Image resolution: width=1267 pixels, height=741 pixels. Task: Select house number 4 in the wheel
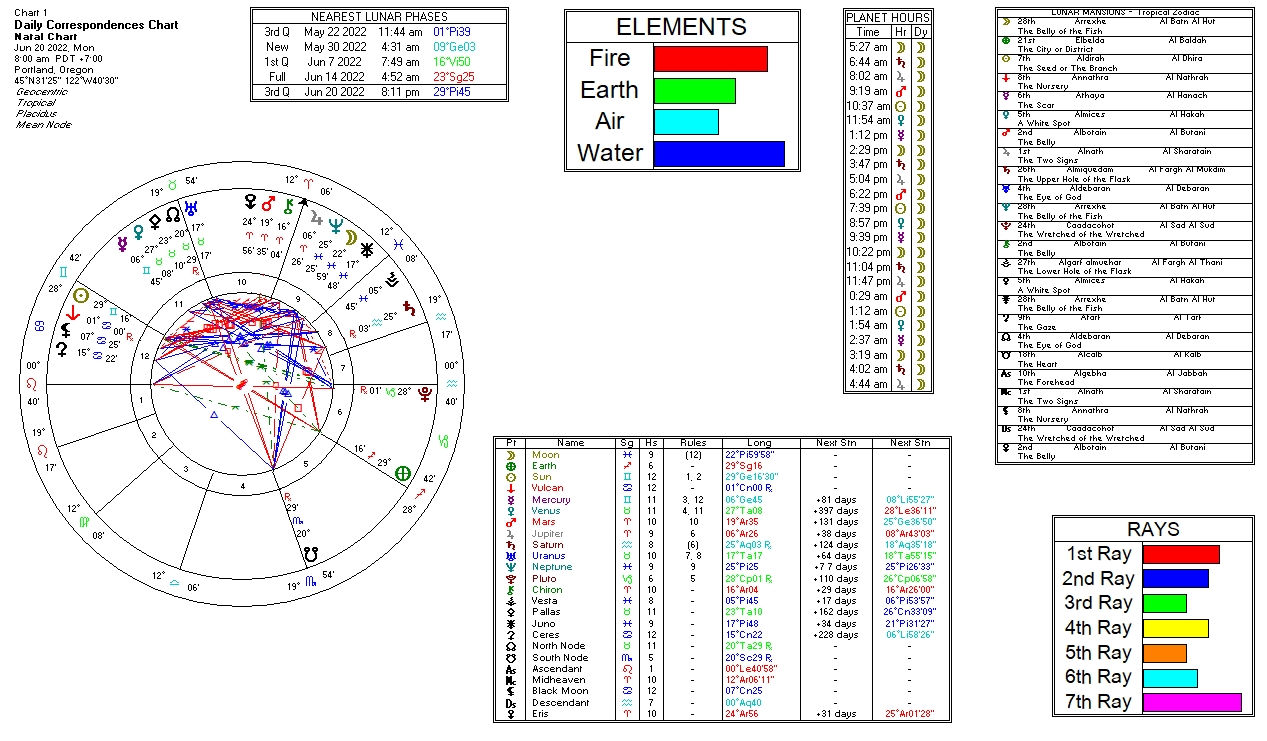pyautogui.click(x=241, y=487)
